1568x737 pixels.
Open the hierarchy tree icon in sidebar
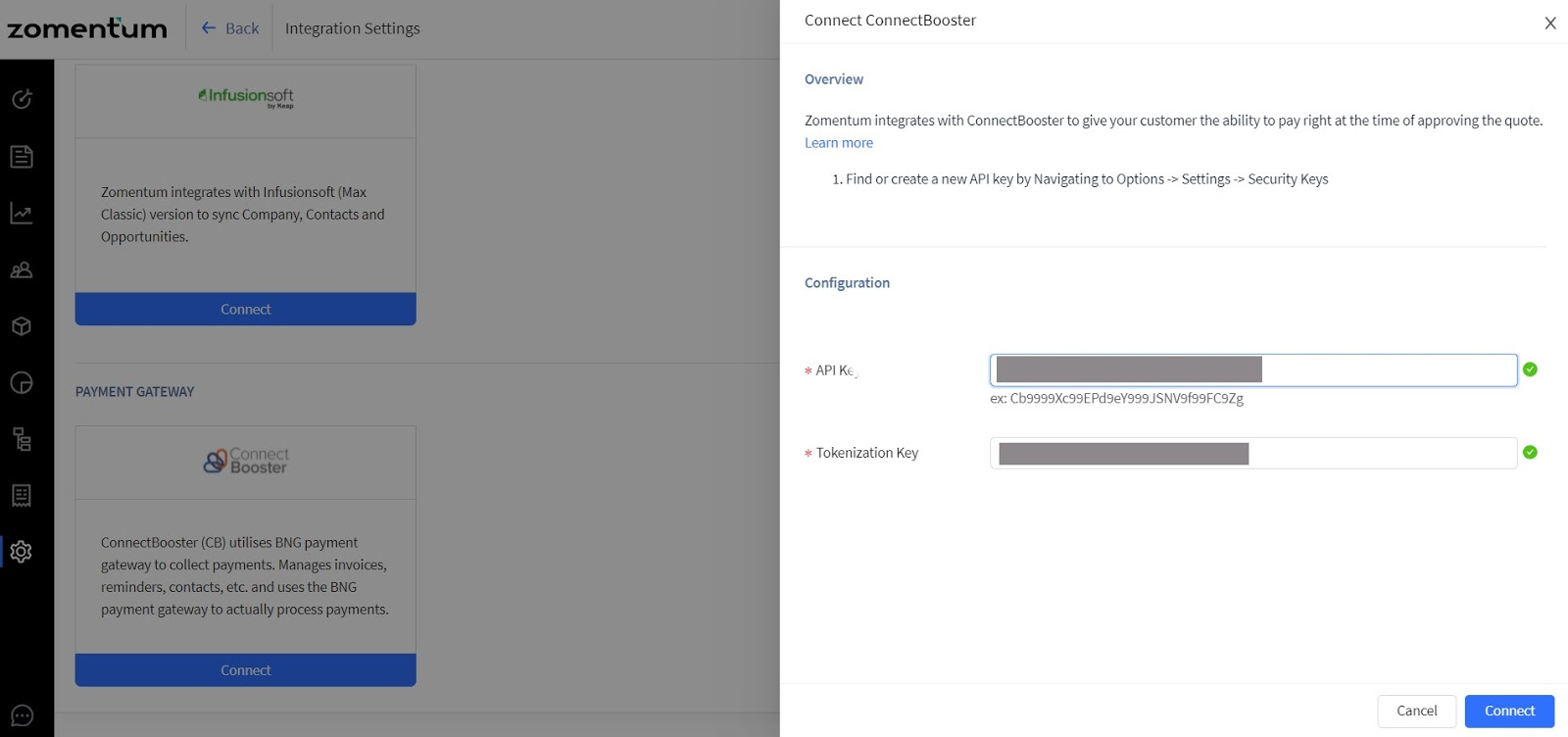(x=22, y=439)
